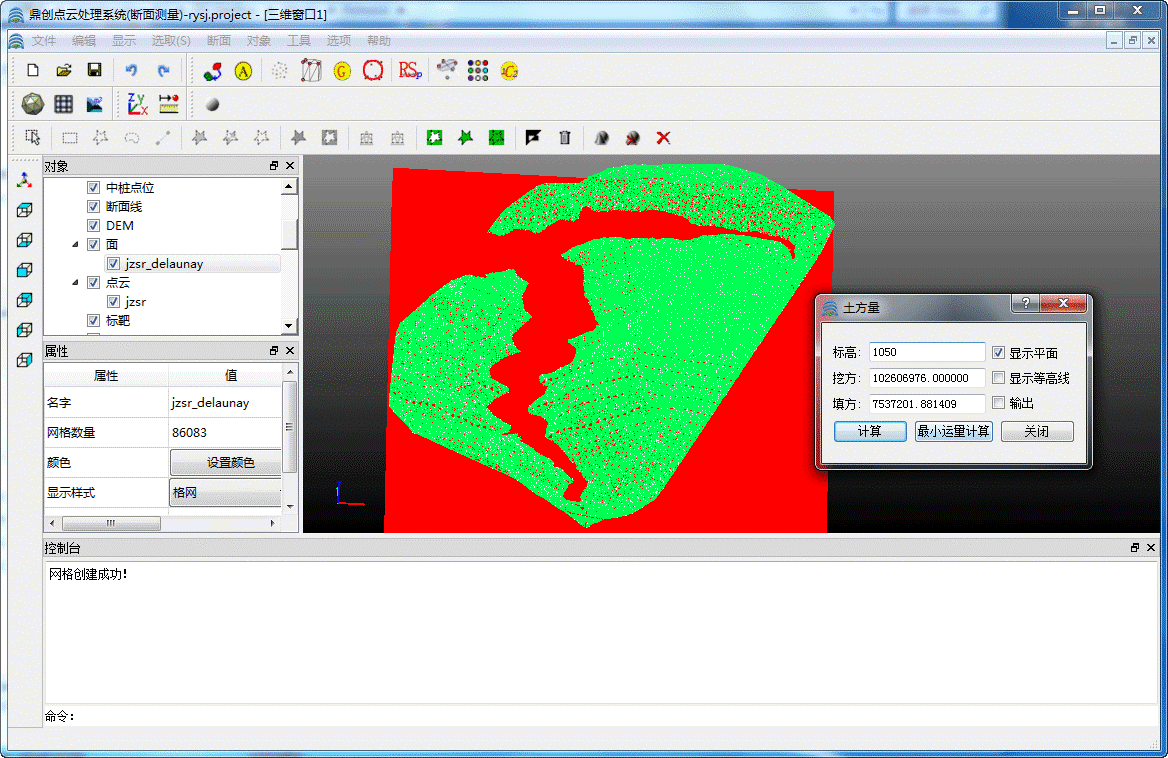
Task: Click the Save floppy disk icon
Action: click(94, 70)
